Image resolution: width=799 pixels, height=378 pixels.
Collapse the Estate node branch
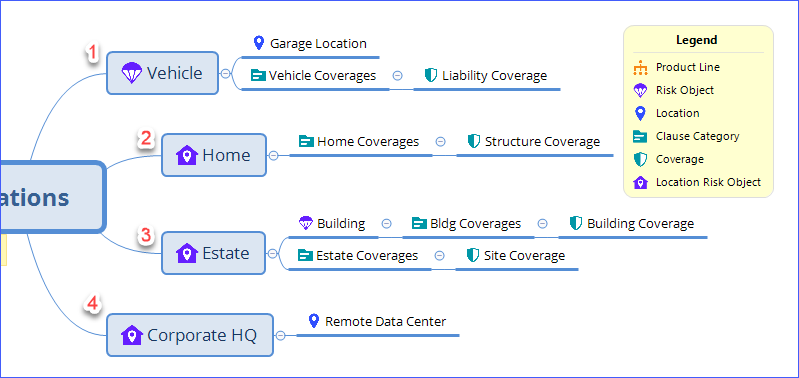pyautogui.click(x=273, y=253)
